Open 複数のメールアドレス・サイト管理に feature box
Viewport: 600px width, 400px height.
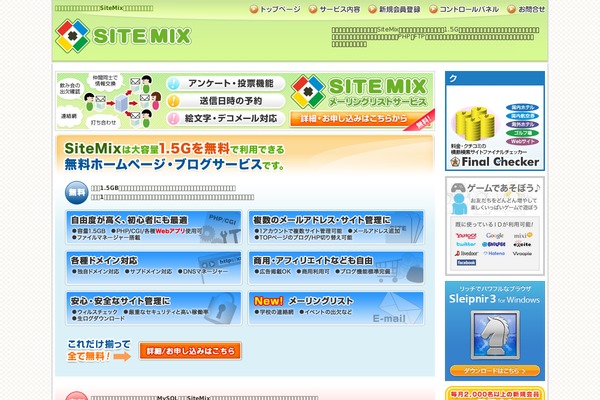click(336, 227)
